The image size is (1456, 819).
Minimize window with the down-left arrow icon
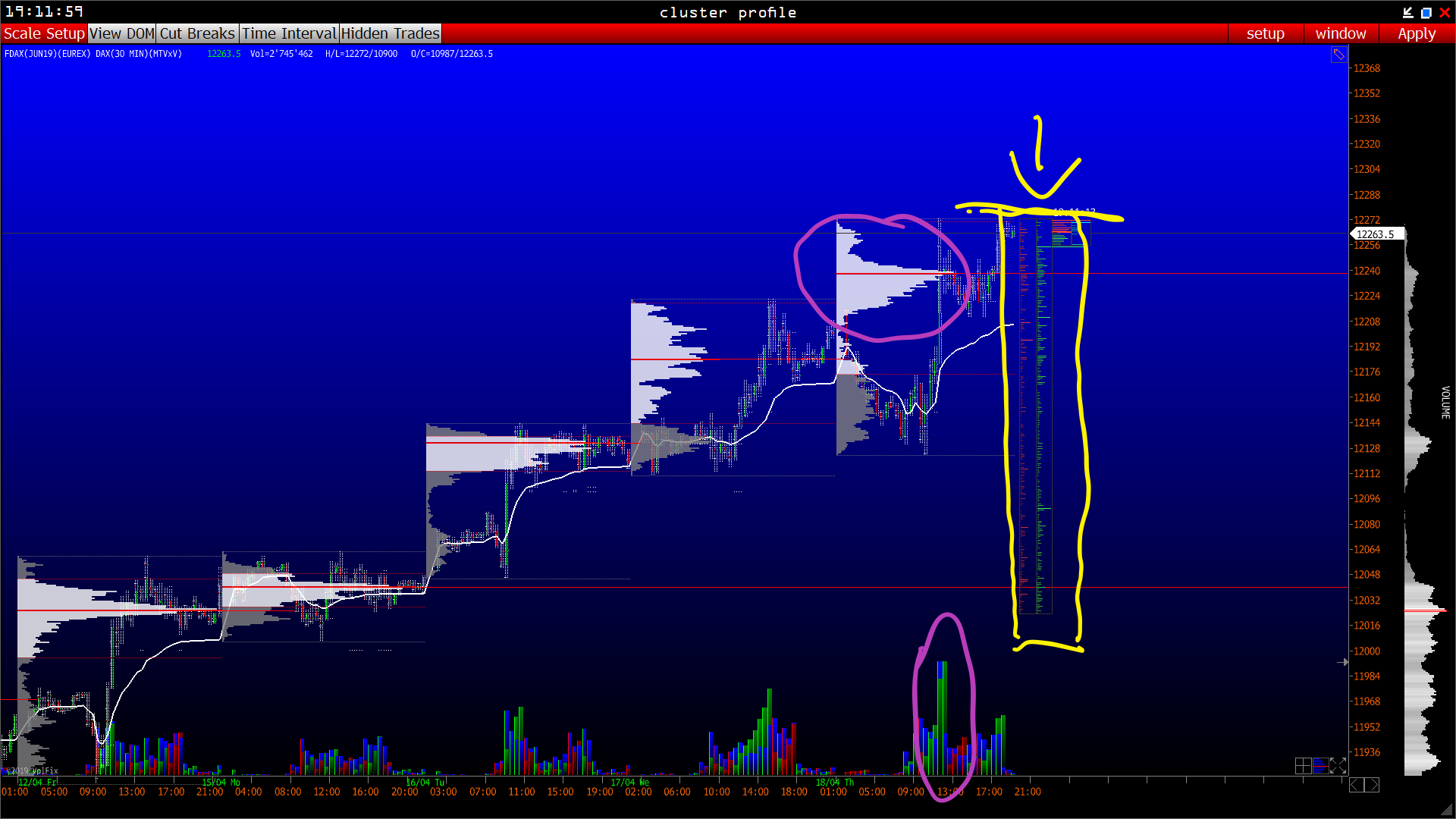[x=1408, y=12]
